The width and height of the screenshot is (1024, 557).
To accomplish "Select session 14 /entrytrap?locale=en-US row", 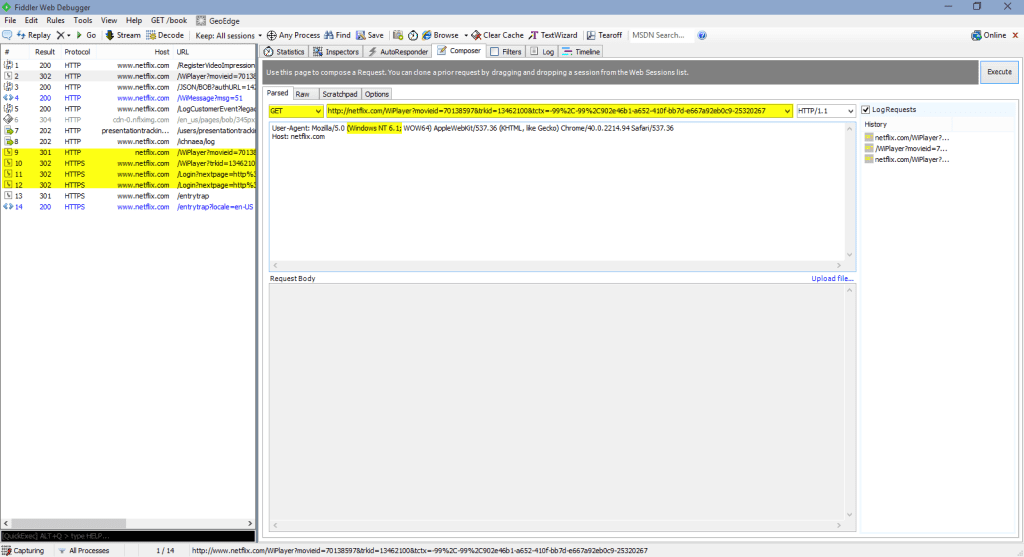I will [x=128, y=207].
